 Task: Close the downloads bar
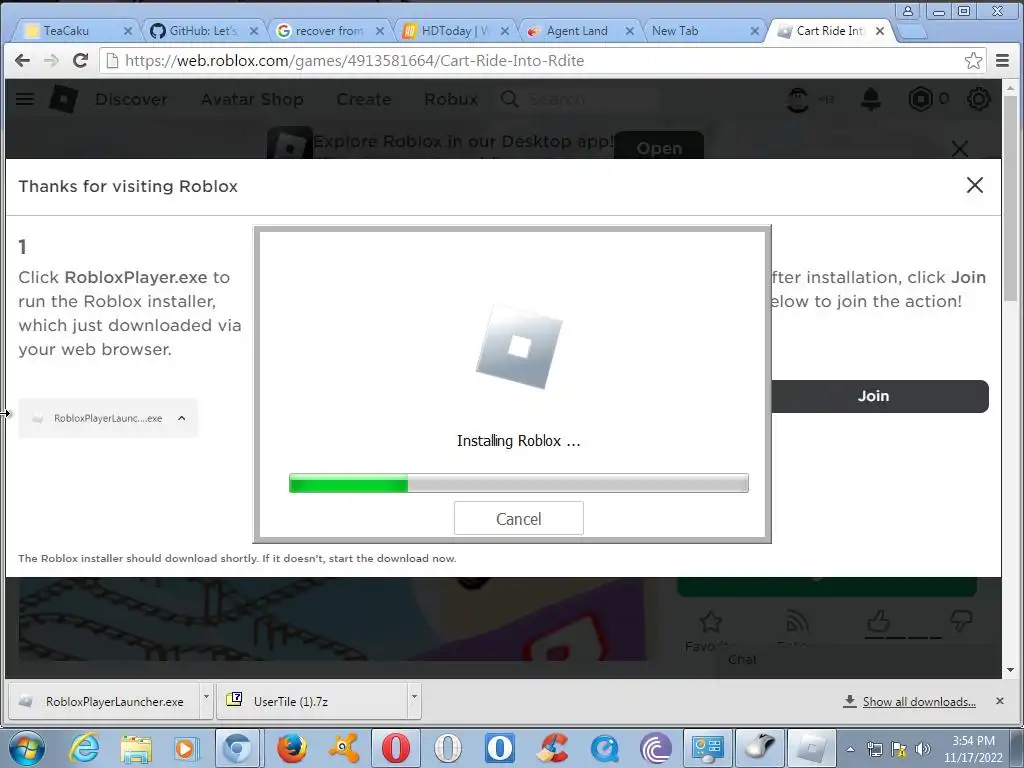tap(1000, 701)
